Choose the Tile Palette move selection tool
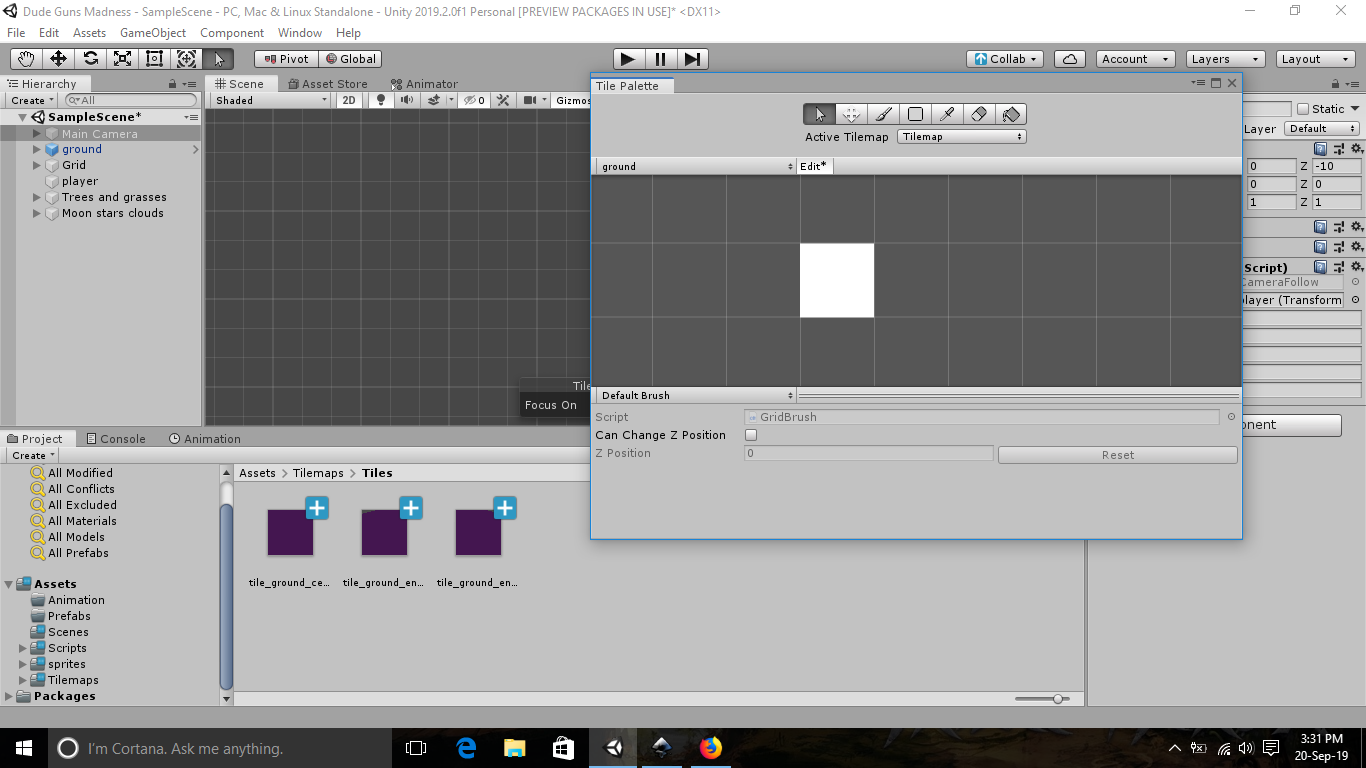This screenshot has width=1366, height=768. pos(851,114)
